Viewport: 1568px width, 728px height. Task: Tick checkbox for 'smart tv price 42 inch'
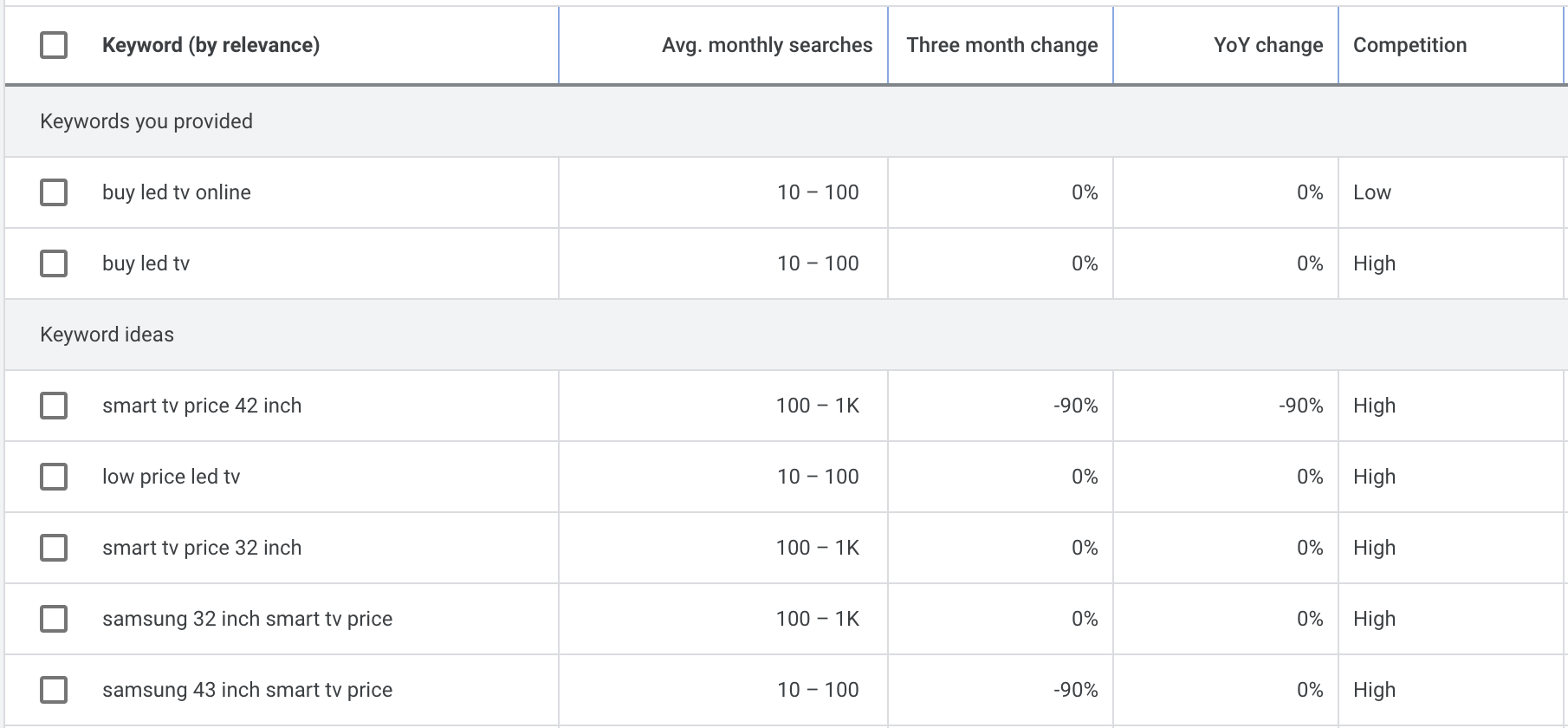pos(54,406)
